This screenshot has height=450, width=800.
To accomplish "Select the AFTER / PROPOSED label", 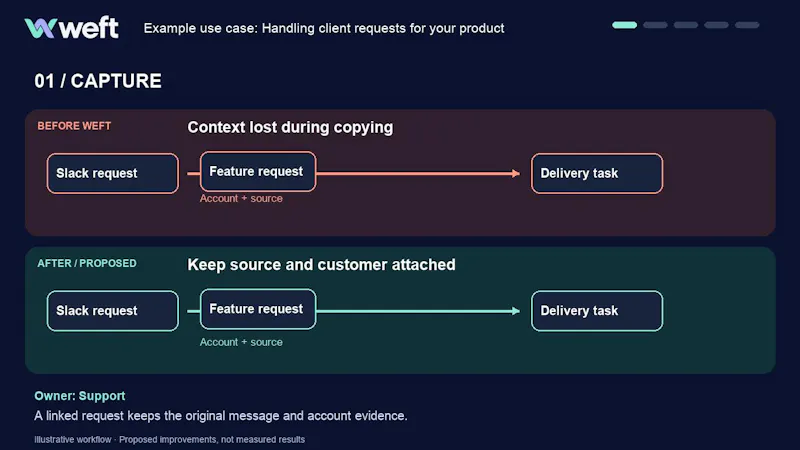I will click(x=87, y=263).
